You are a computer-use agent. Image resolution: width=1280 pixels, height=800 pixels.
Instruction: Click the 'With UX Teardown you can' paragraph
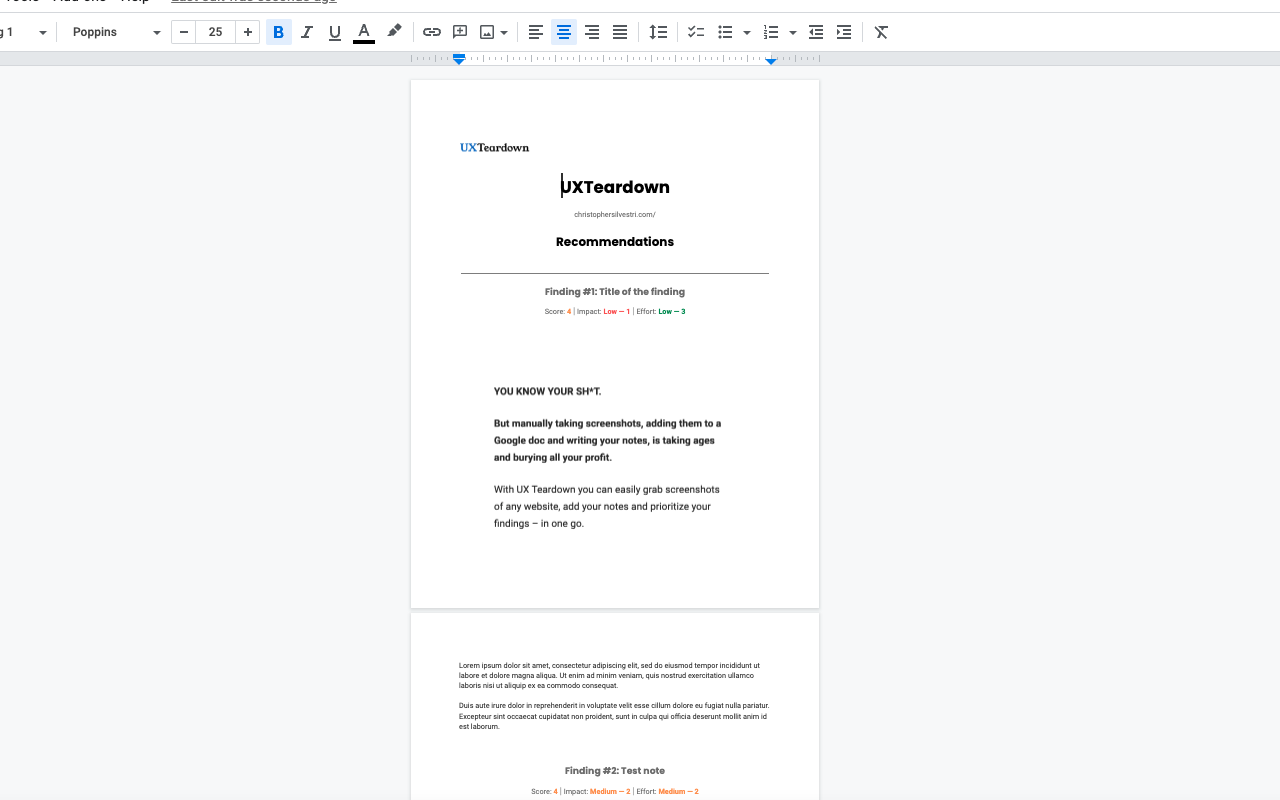tap(606, 506)
